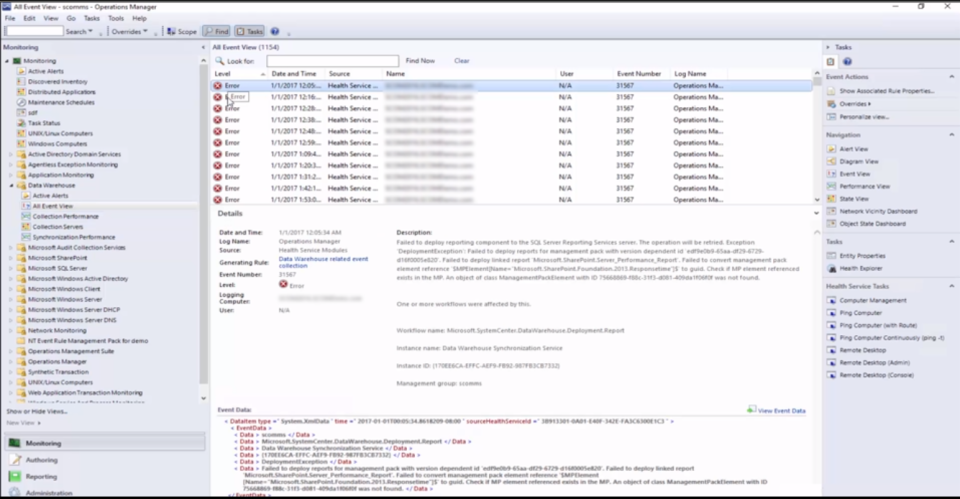Open the Health Explorer task icon

[831, 267]
